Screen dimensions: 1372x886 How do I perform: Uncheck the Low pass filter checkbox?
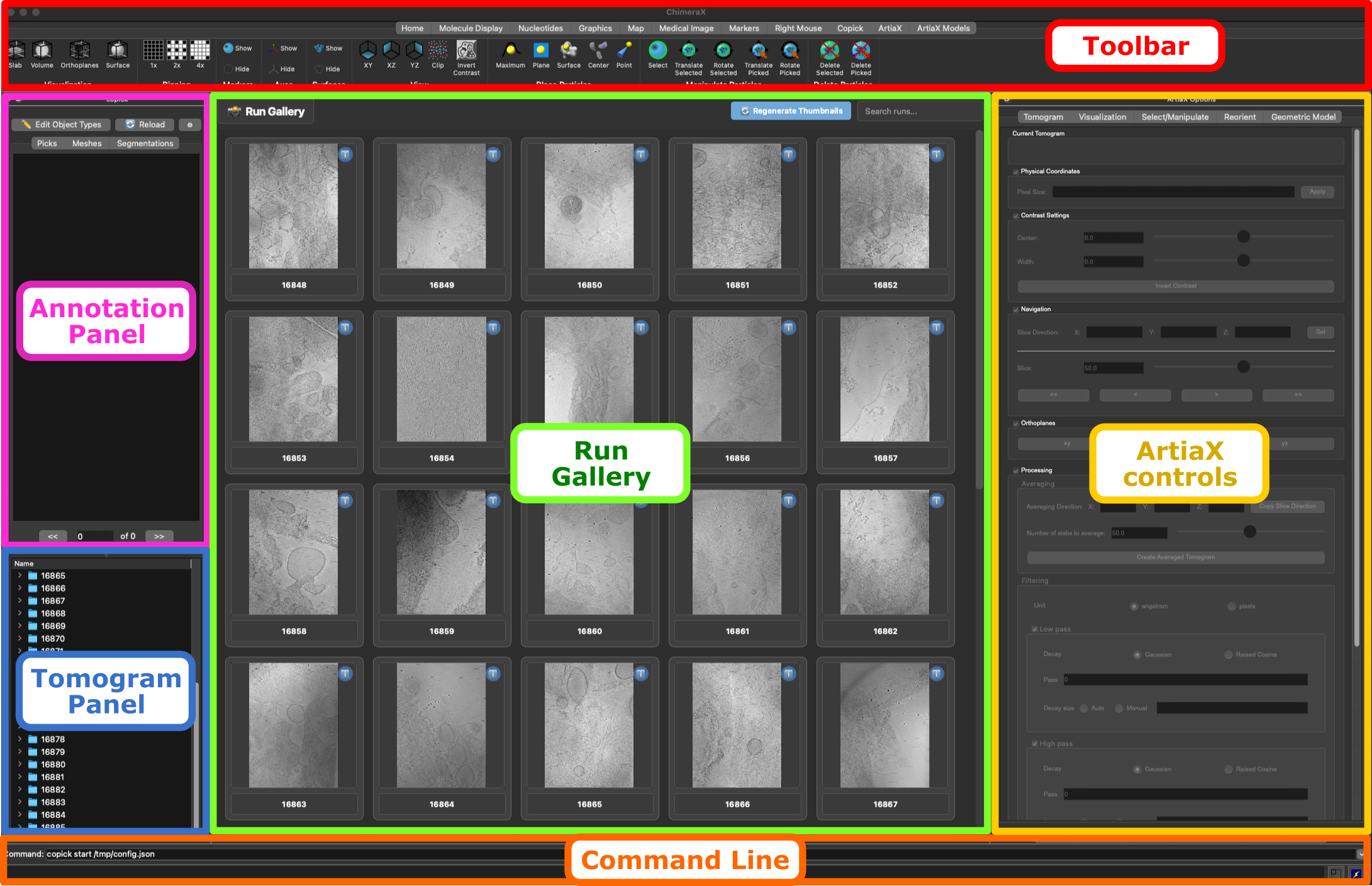coord(1035,629)
